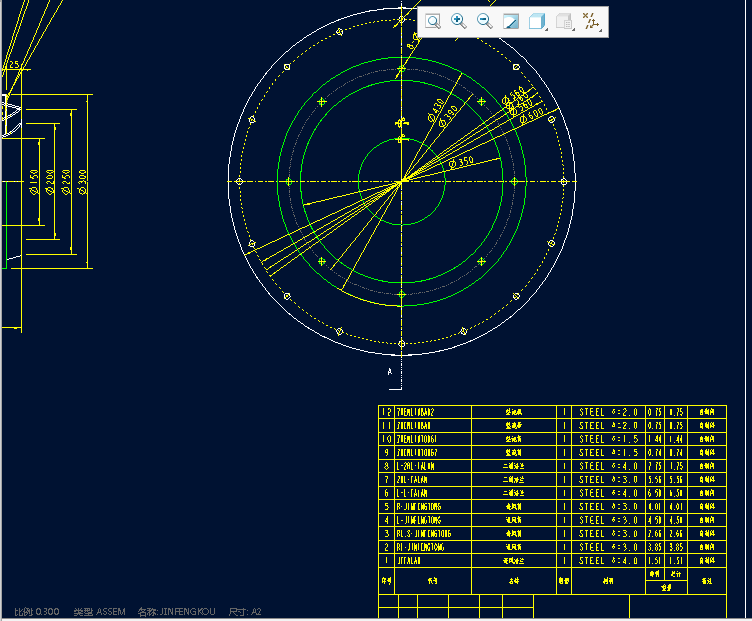The height and width of the screenshot is (621, 752).
Task: Select the STEEL δ=4.0 cell in row 1
Action: [x=608, y=560]
